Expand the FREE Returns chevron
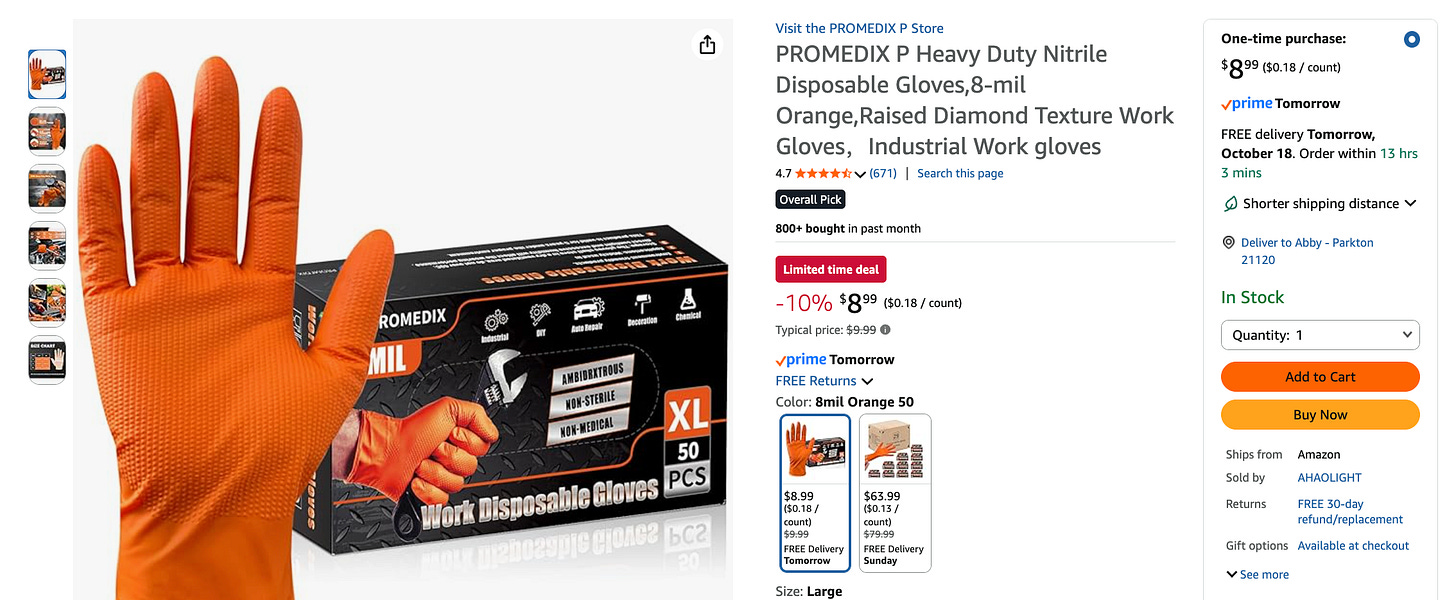The width and height of the screenshot is (1456, 600). 867,381
